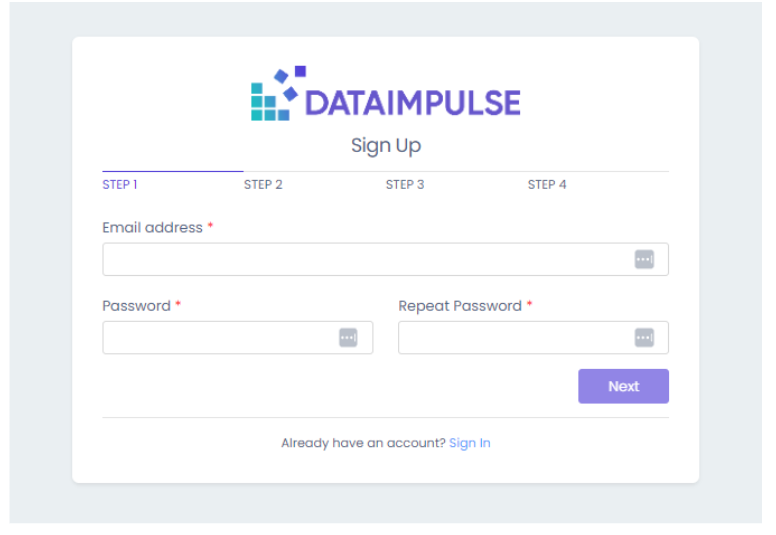Click the DataImpulse logo
This screenshot has width=776, height=535.
coord(386,94)
